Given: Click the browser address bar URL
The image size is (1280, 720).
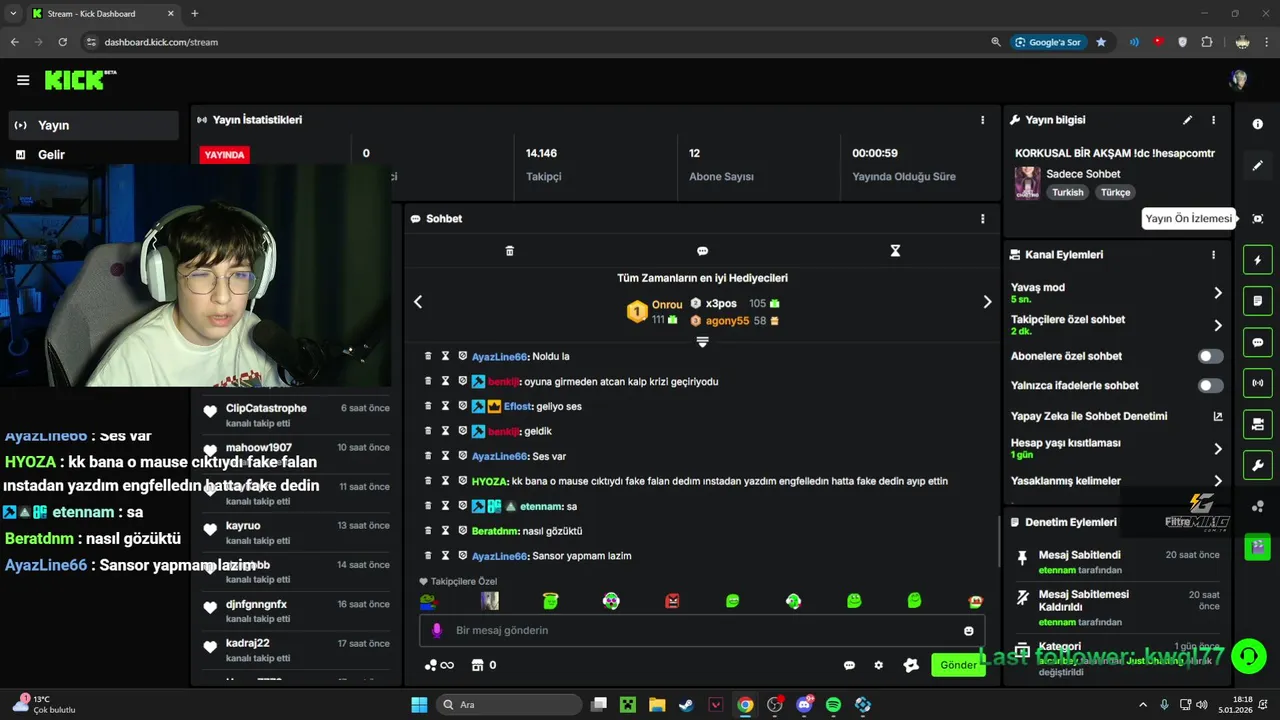Looking at the screenshot, I should 161,42.
